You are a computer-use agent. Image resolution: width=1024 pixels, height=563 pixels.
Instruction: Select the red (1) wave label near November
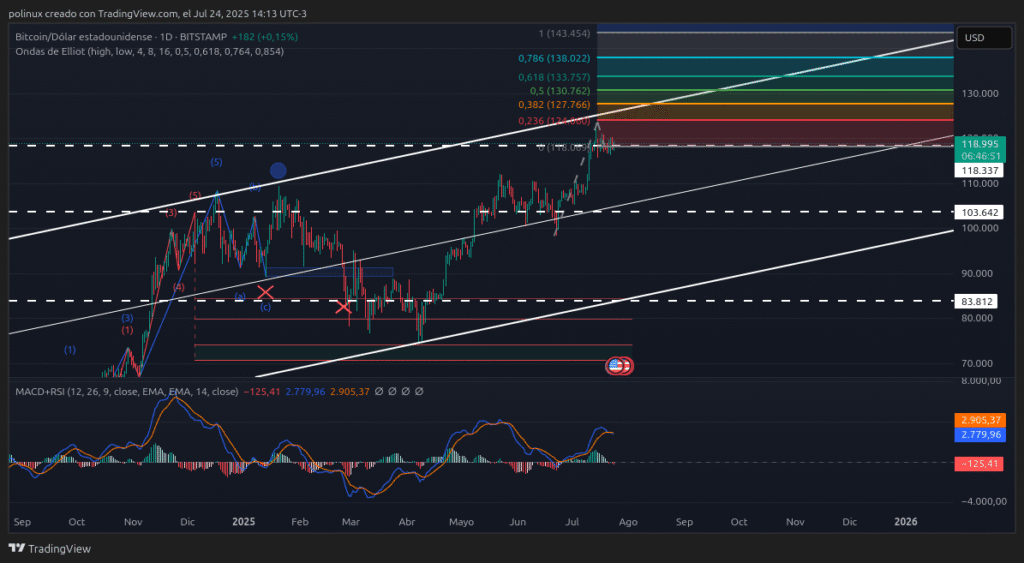click(x=127, y=330)
